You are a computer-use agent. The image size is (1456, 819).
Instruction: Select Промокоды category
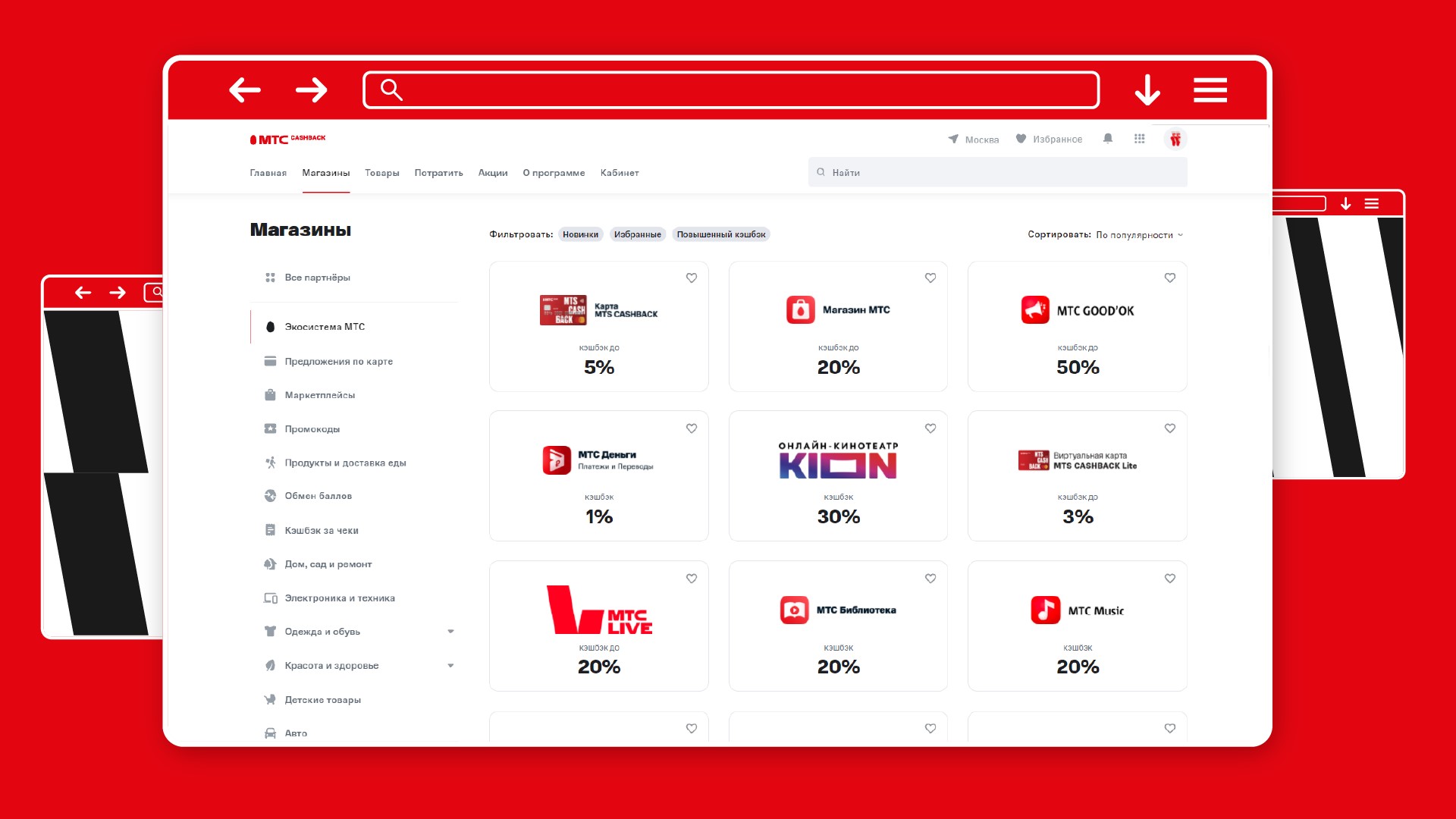(302, 429)
